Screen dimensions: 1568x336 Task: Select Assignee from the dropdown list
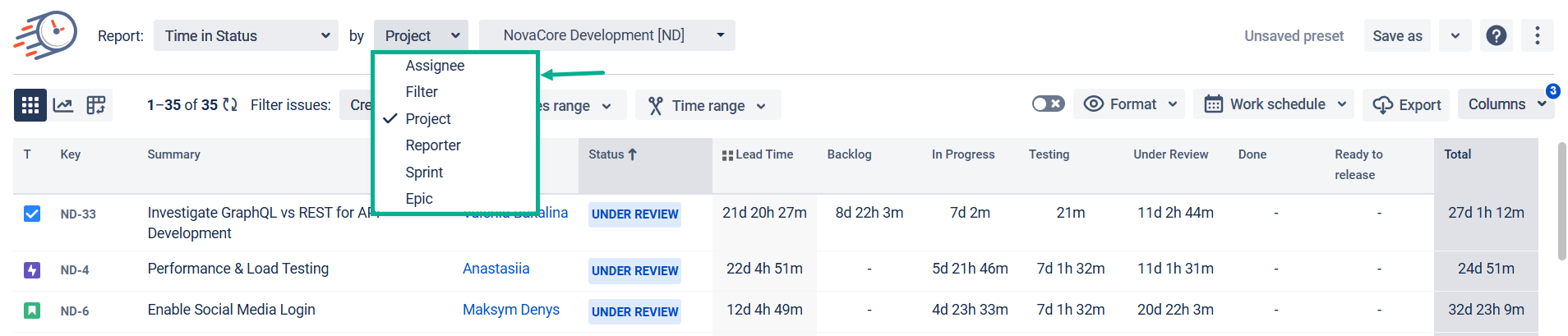tap(435, 66)
